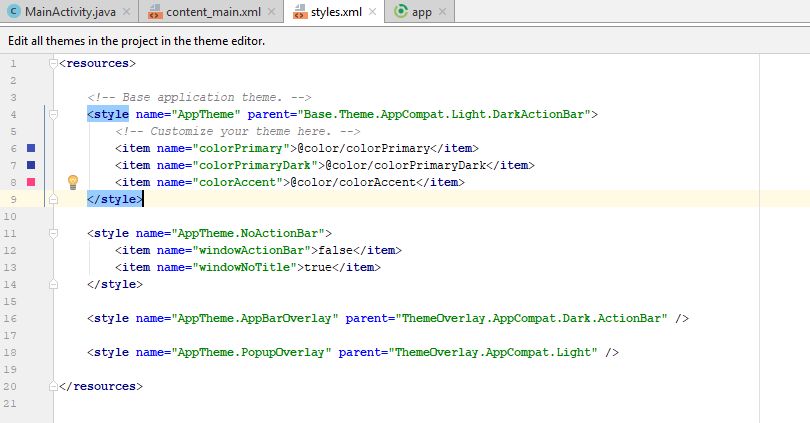
Task: Click the Gradle icon on app tab
Action: (400, 11)
